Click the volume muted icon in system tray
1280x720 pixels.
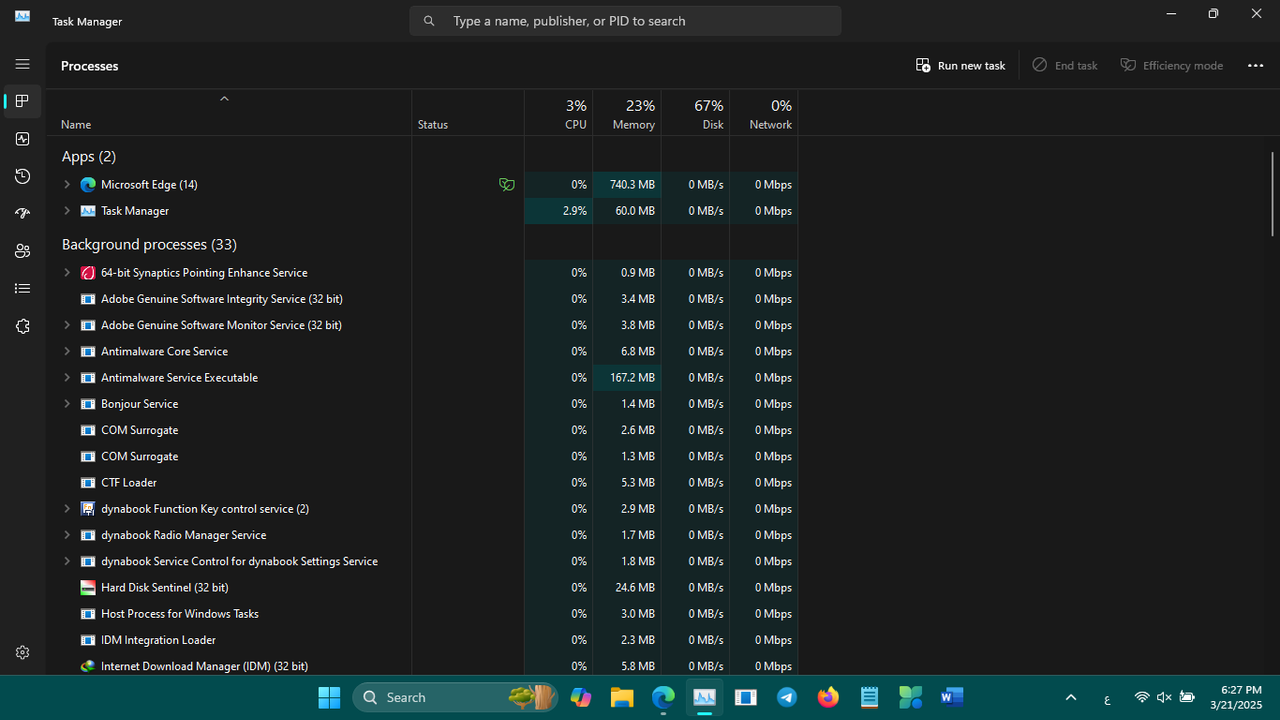click(1164, 697)
